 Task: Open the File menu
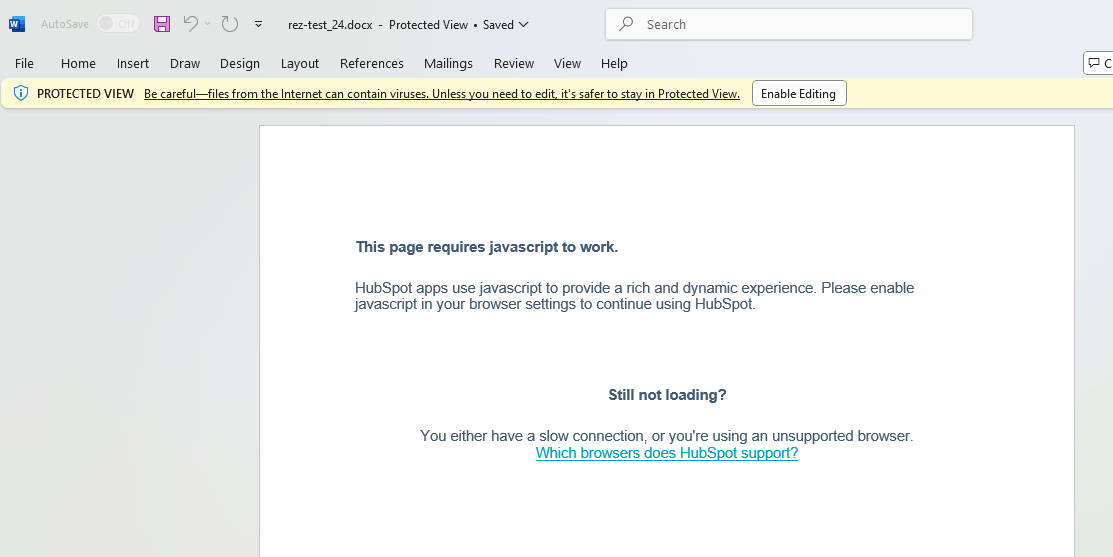pyautogui.click(x=24, y=63)
